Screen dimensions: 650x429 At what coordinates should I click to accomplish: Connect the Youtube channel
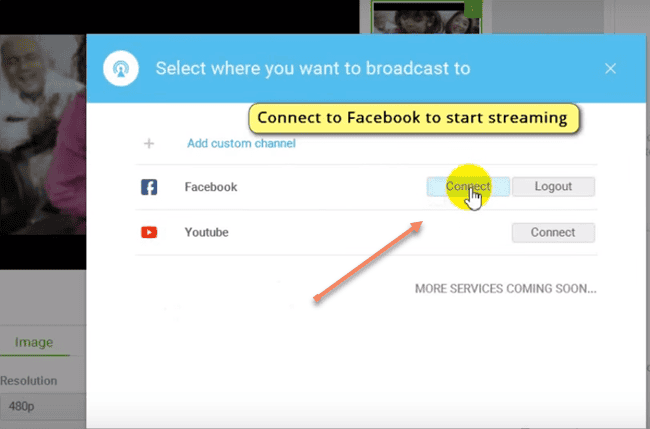click(553, 233)
